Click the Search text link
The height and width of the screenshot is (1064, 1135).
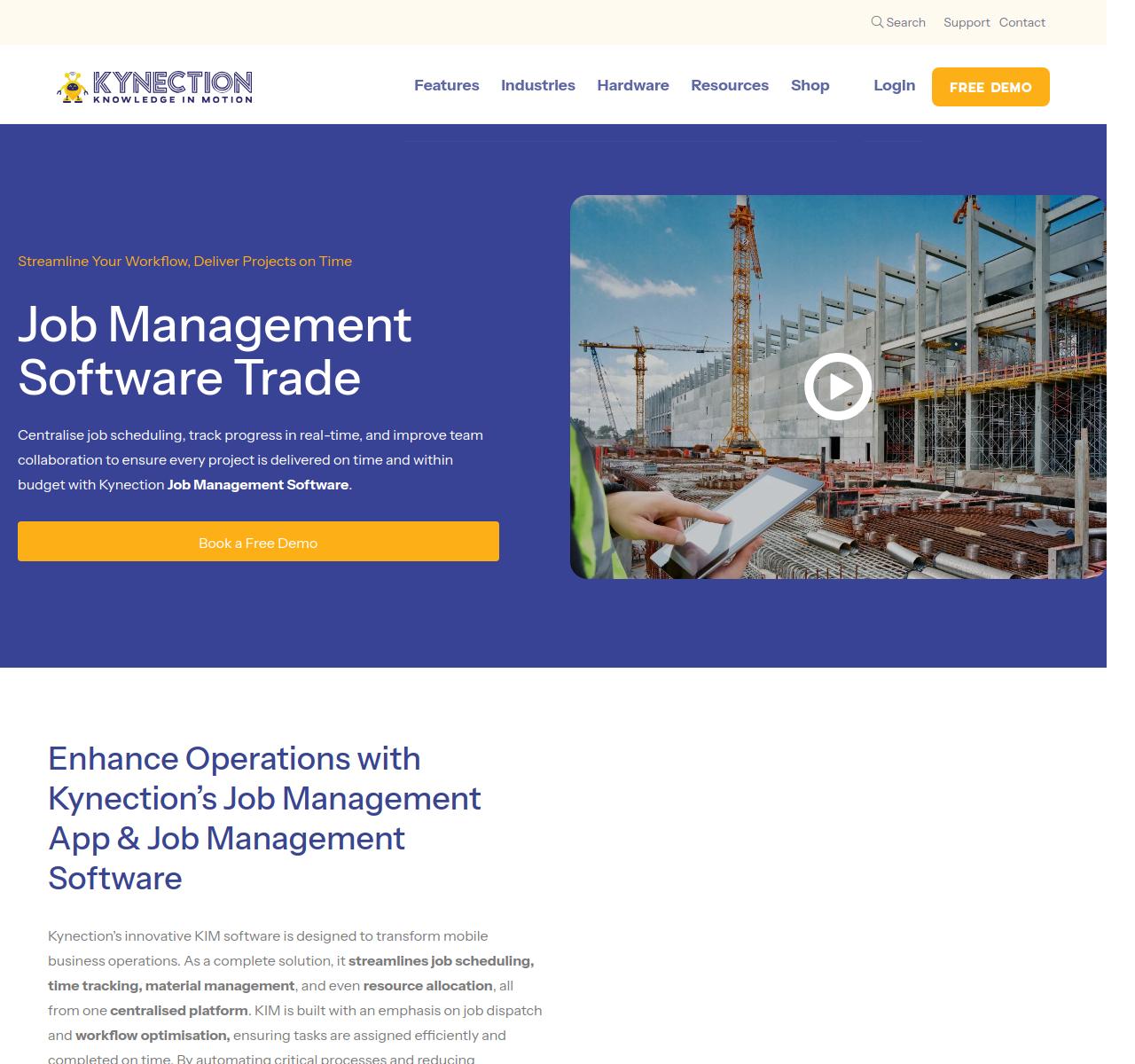click(x=905, y=22)
